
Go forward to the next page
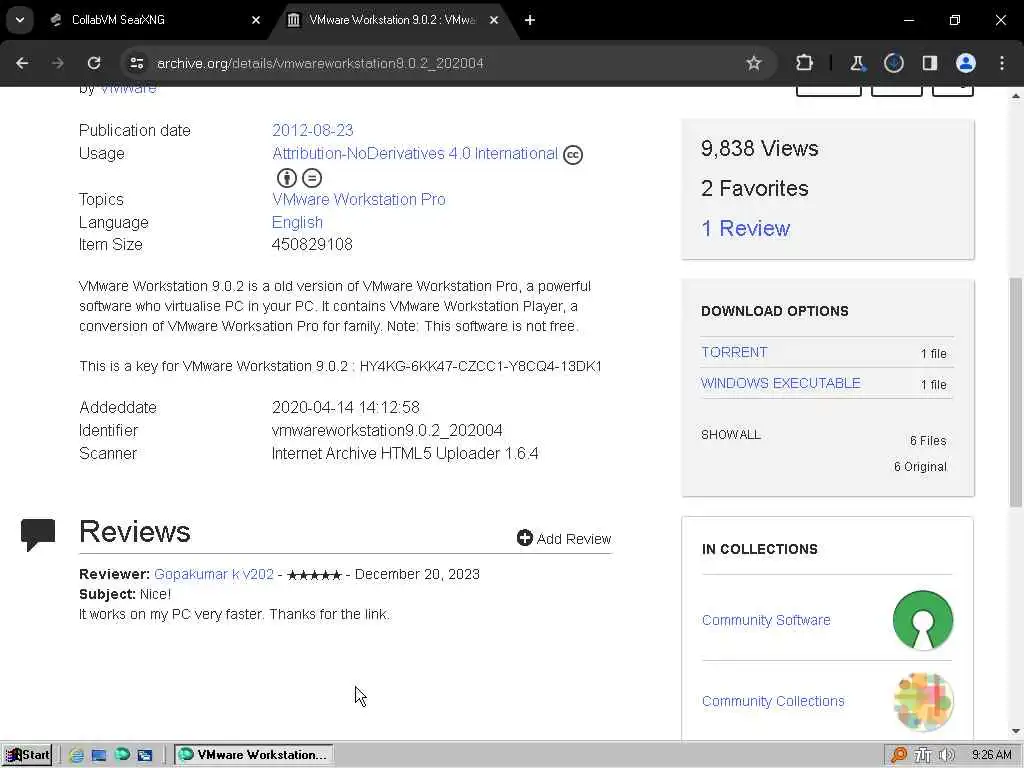pyautogui.click(x=57, y=63)
